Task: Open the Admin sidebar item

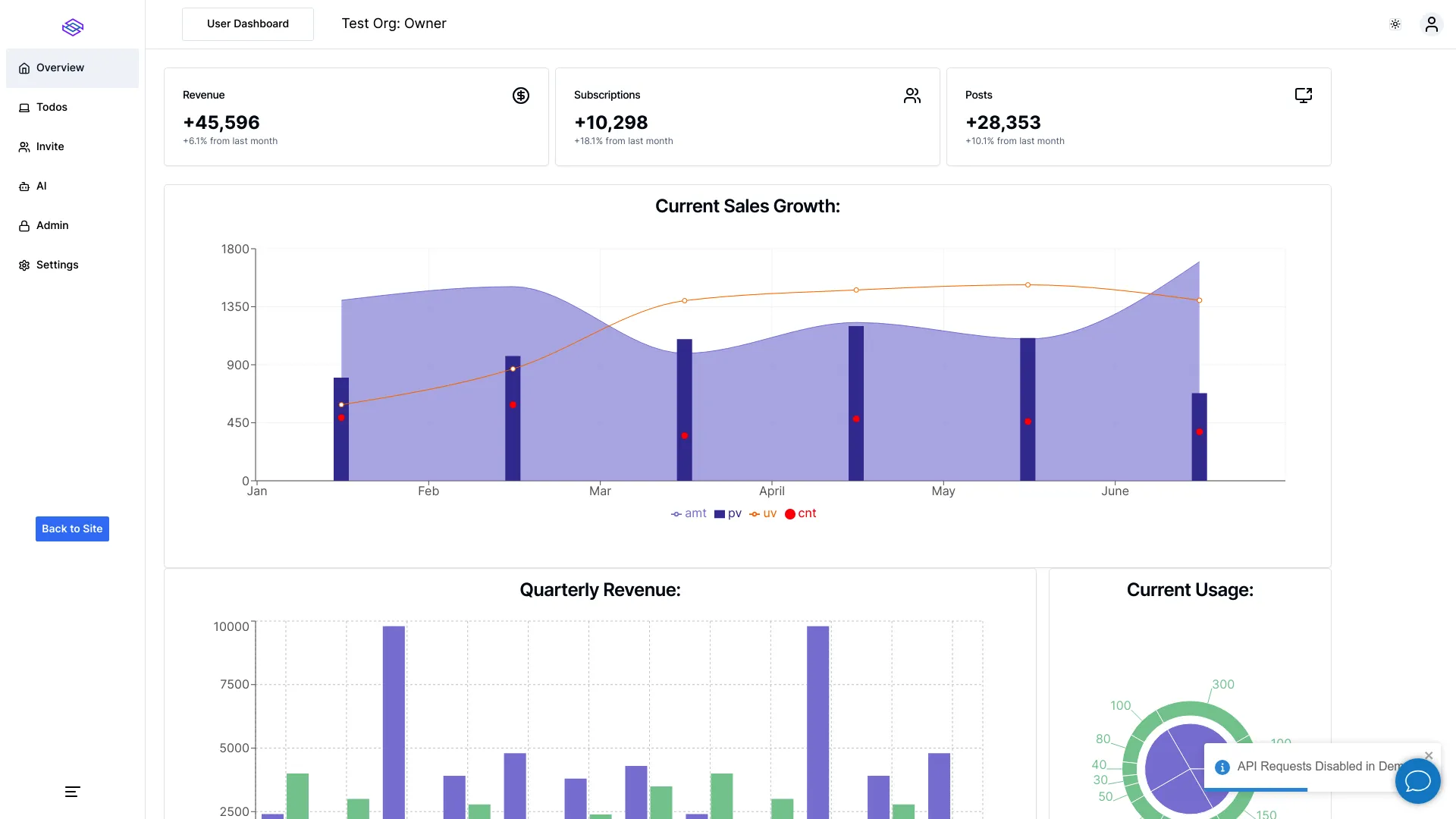Action: pyautogui.click(x=72, y=226)
